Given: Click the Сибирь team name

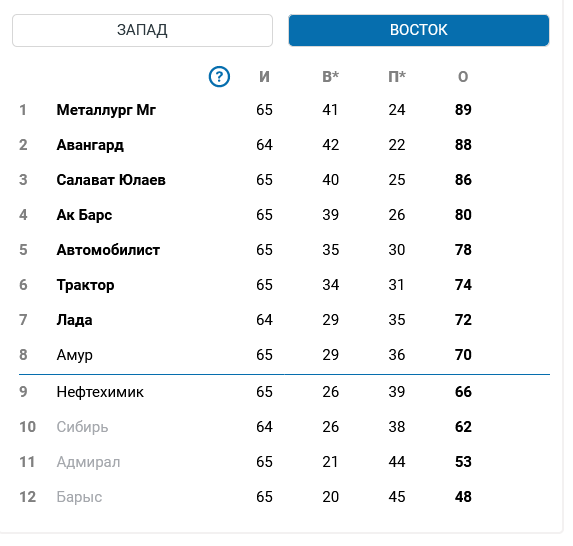Looking at the screenshot, I should 82,427.
